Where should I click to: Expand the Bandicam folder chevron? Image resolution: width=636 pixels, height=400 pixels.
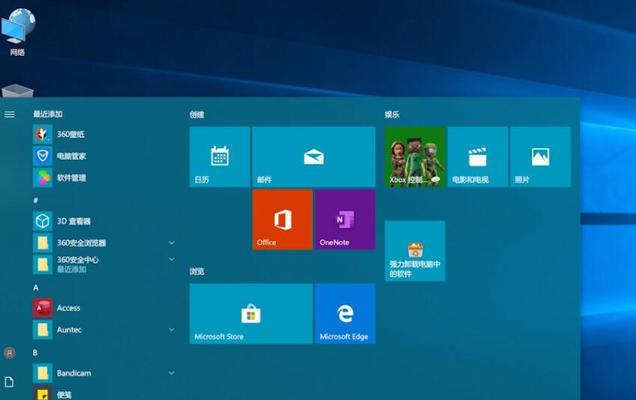pos(172,373)
